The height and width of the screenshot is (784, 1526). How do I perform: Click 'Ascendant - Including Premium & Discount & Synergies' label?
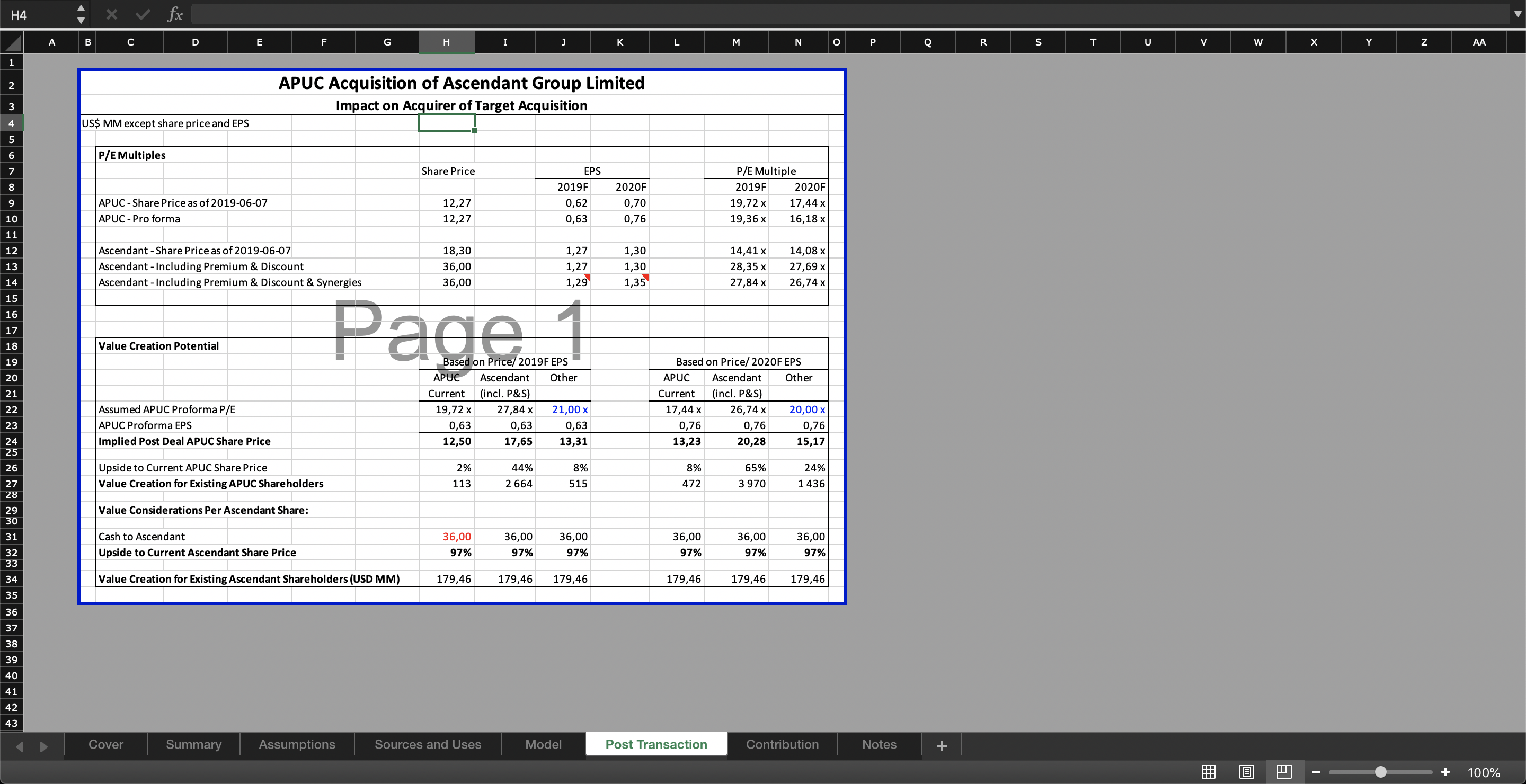tap(230, 282)
